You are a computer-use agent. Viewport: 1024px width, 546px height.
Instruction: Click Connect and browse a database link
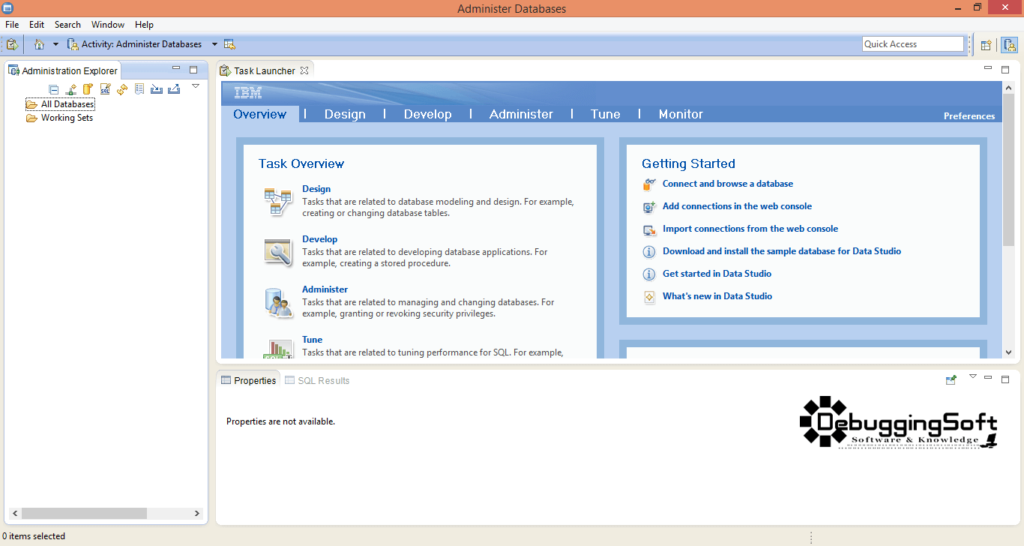coord(728,184)
